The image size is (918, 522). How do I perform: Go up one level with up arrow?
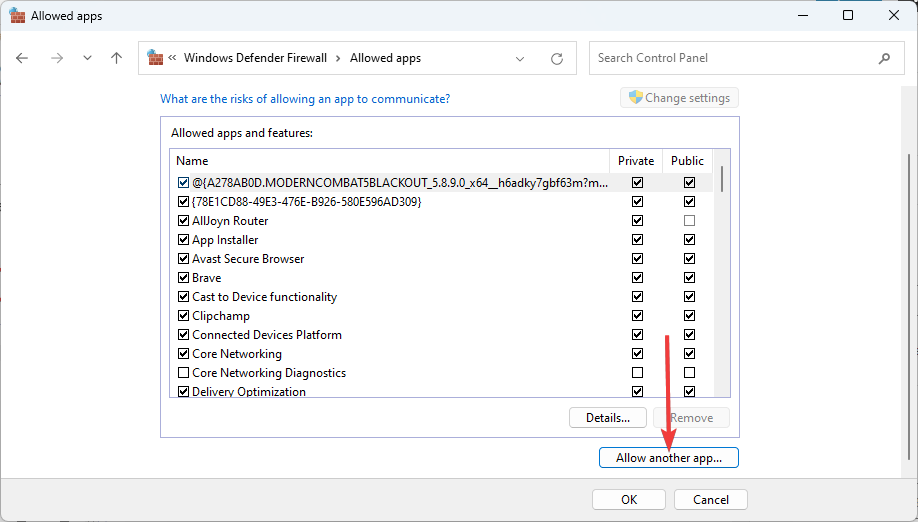coord(117,58)
